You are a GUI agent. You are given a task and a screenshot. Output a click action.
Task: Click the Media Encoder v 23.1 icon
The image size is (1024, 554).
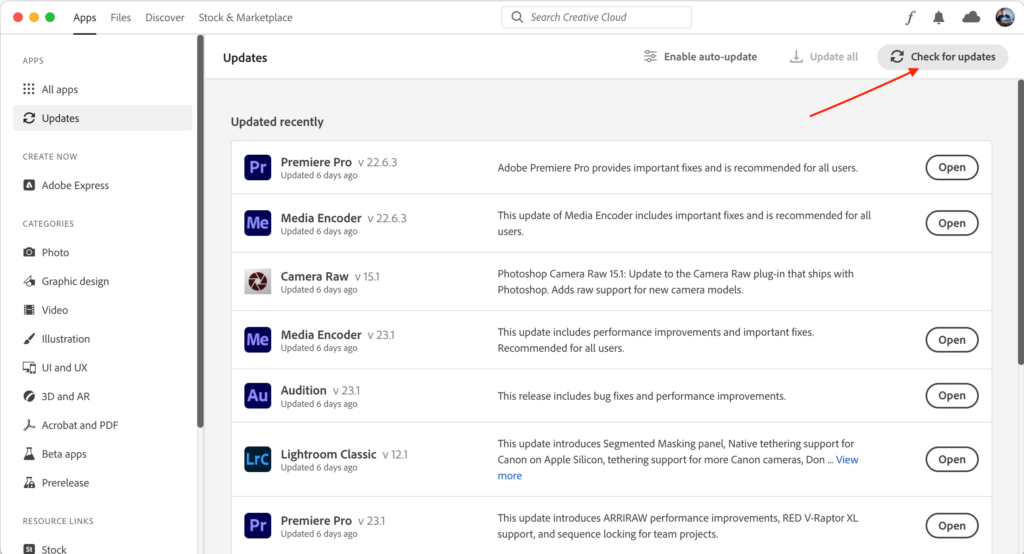[257, 340]
